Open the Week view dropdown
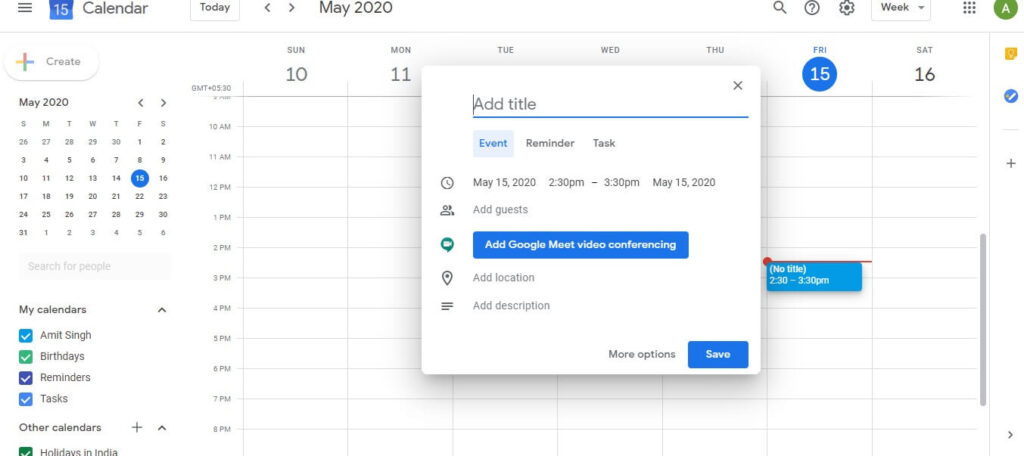 tap(901, 8)
